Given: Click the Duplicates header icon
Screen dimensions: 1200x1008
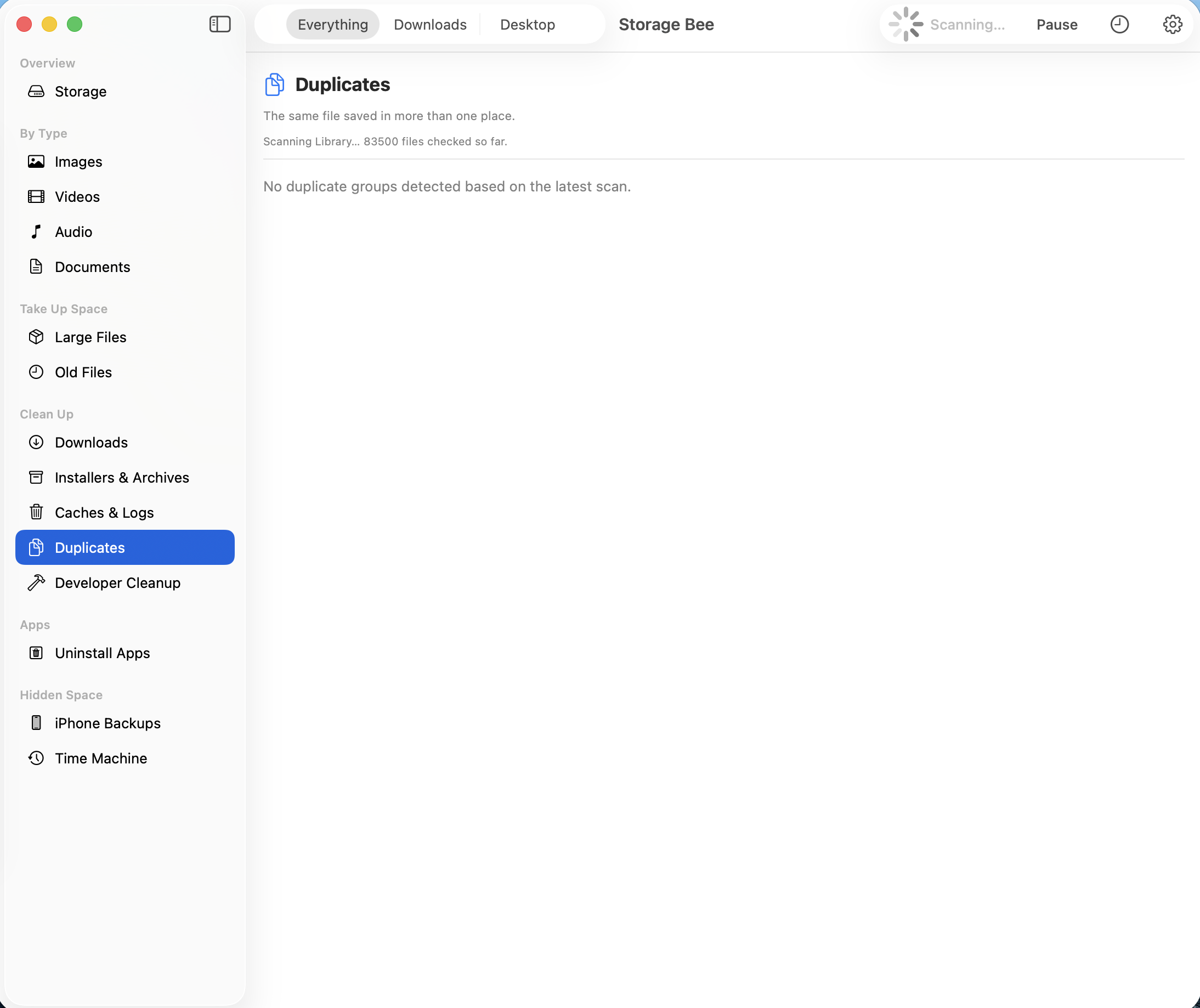Looking at the screenshot, I should coord(274,84).
